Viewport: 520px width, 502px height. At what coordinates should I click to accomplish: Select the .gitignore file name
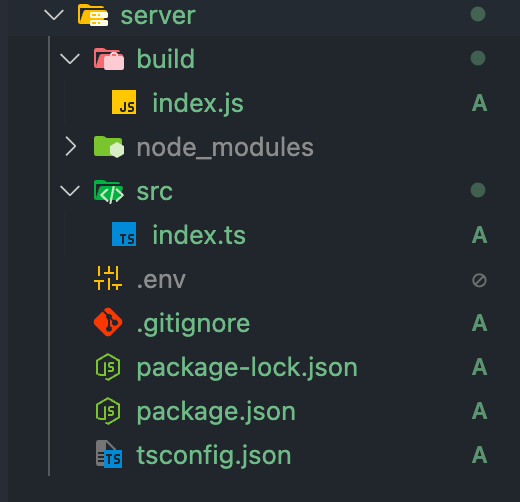click(193, 324)
